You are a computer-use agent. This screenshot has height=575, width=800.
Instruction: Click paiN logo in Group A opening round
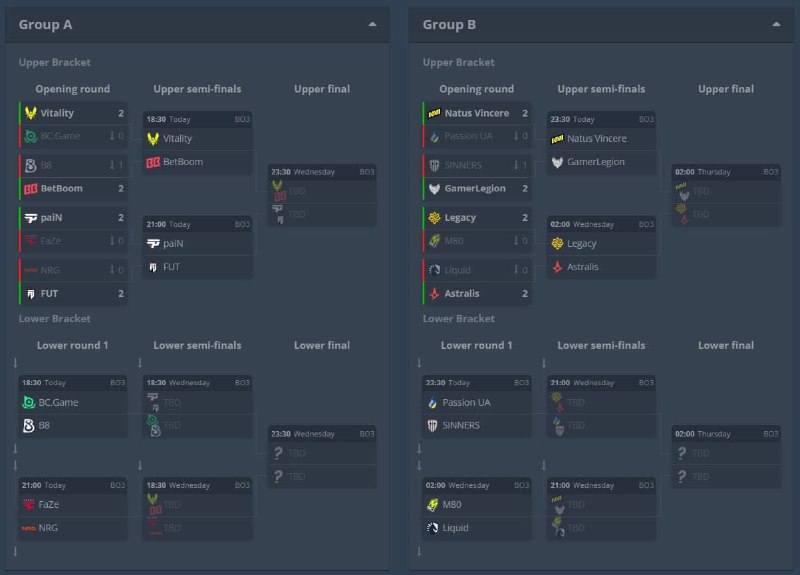pos(31,218)
